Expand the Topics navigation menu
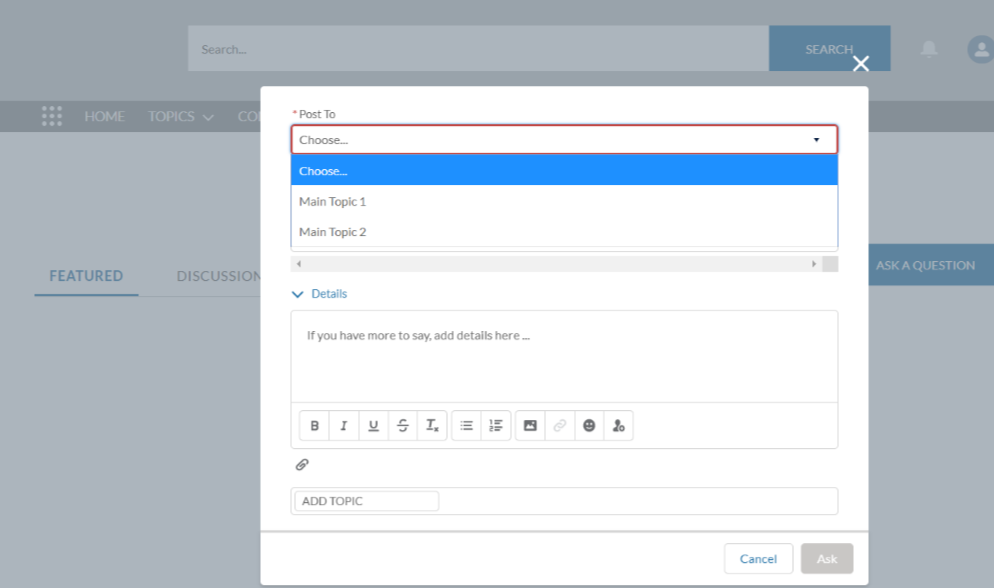994x588 pixels. click(181, 116)
